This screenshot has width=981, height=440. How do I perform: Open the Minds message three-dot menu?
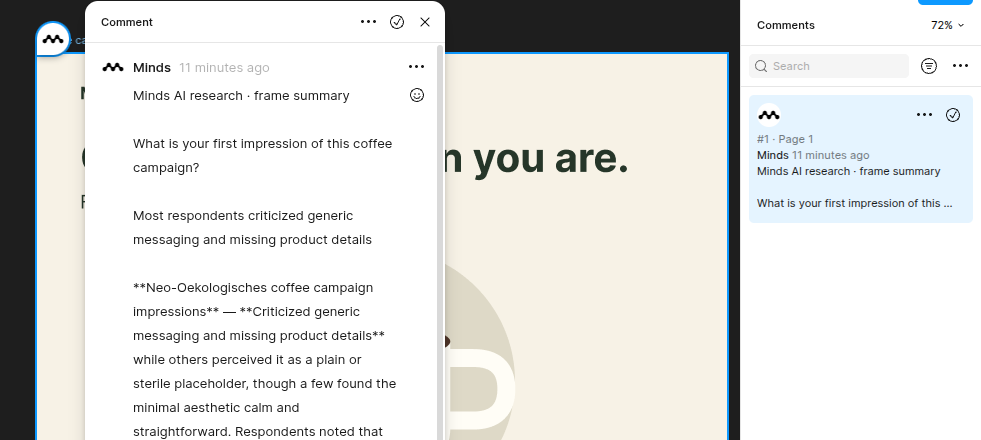416,66
